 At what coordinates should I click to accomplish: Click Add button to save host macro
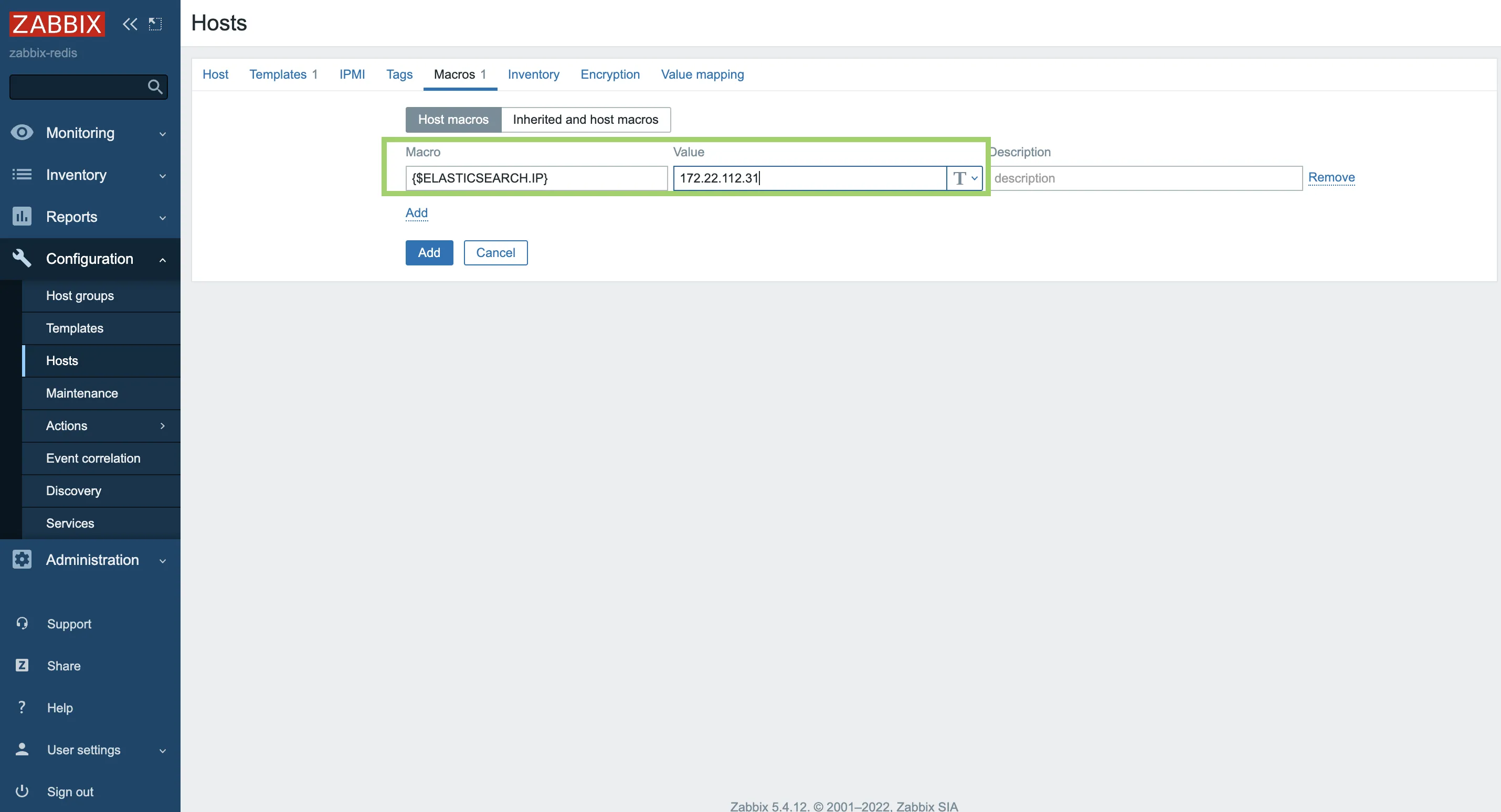429,252
